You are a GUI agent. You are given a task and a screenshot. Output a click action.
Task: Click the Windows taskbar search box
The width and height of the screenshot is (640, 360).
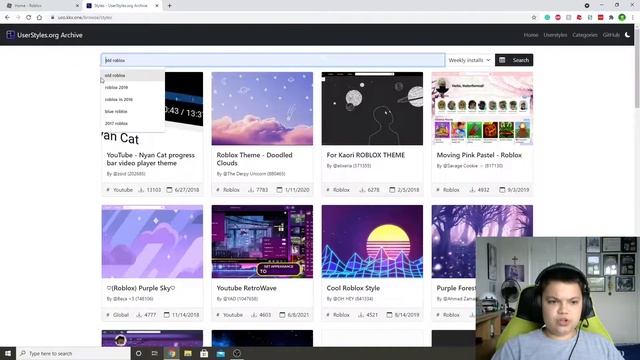(73, 353)
